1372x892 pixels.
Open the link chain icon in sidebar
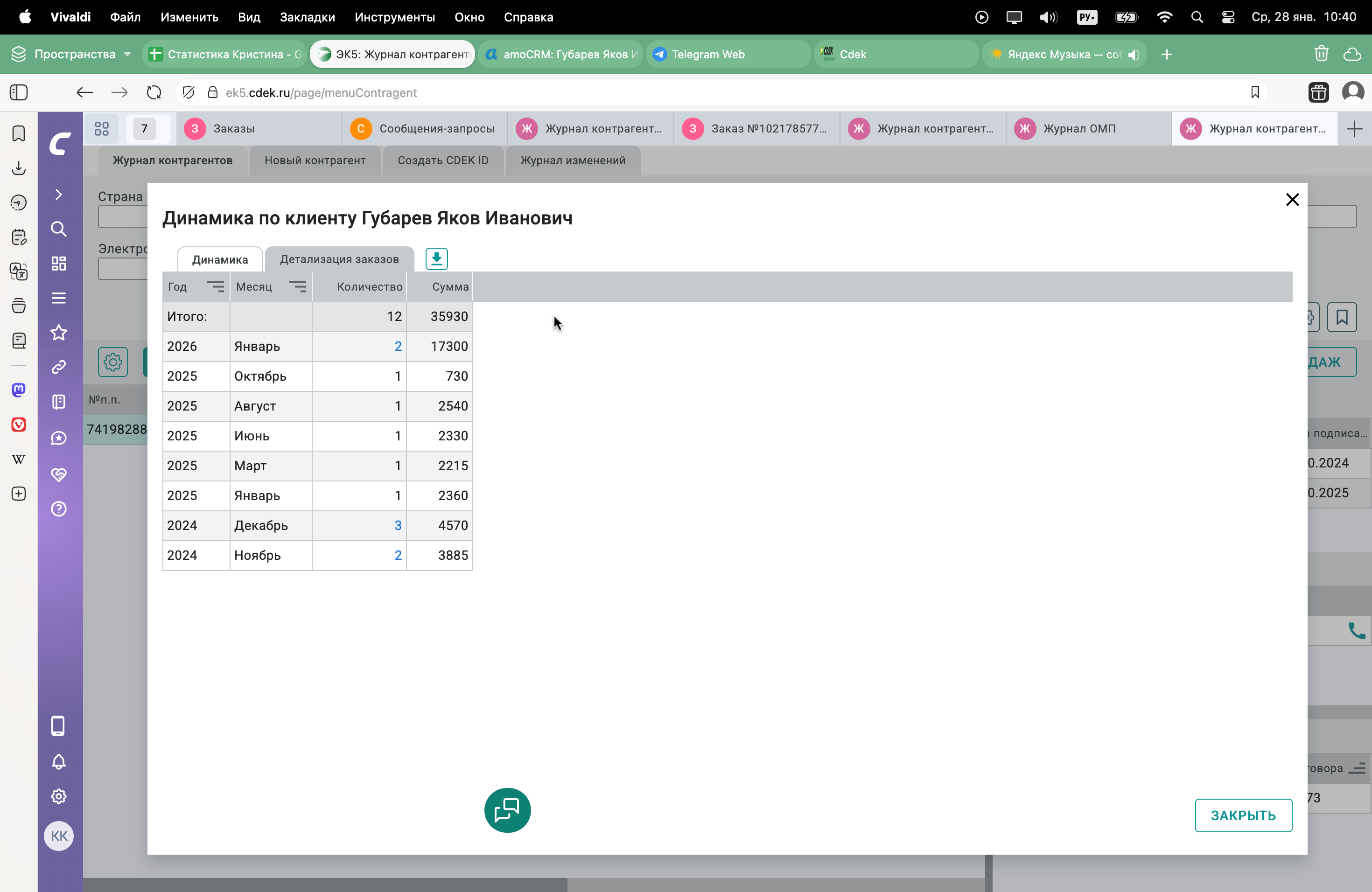pyautogui.click(x=59, y=367)
